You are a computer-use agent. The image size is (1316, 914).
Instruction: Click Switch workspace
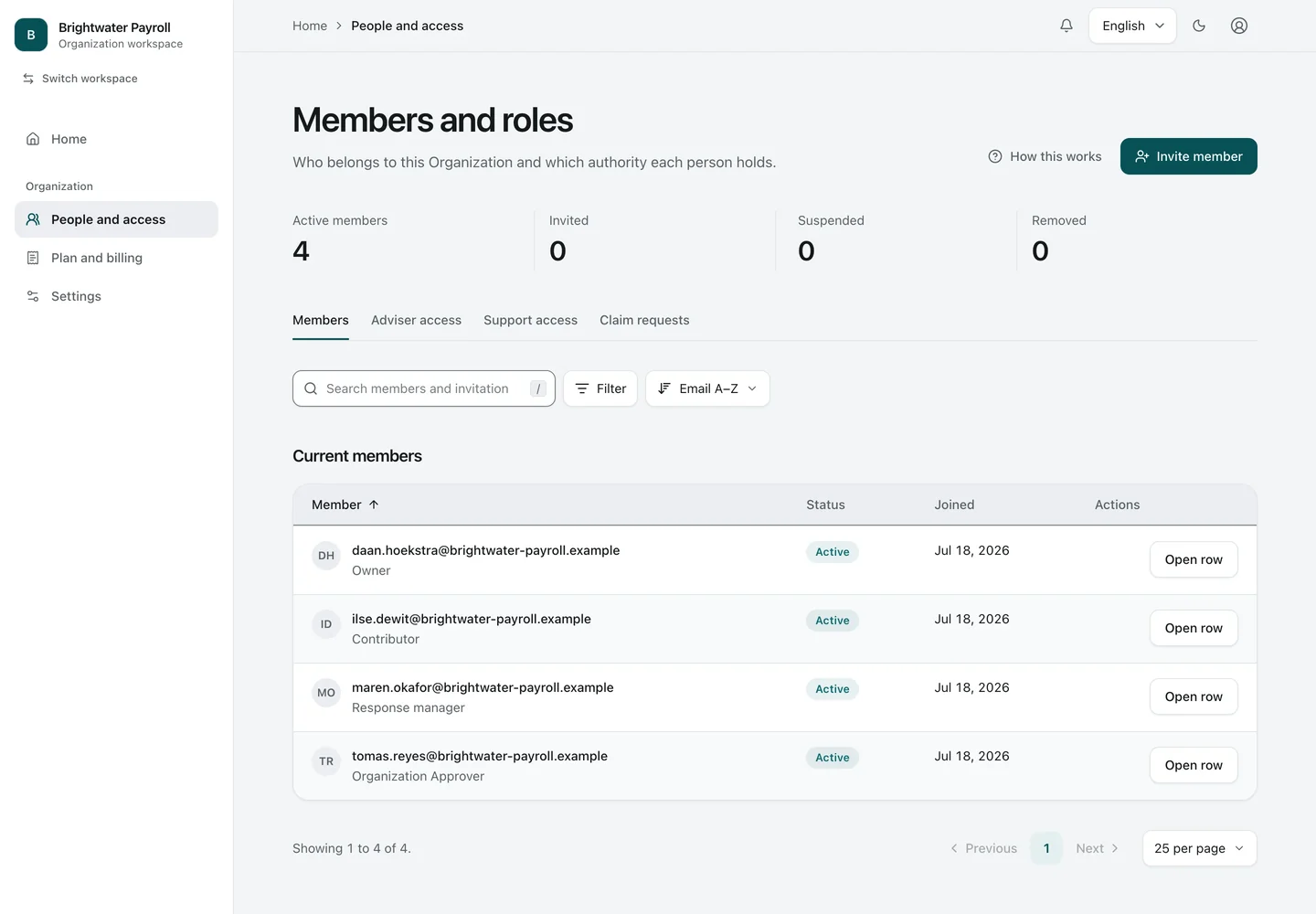tap(80, 79)
